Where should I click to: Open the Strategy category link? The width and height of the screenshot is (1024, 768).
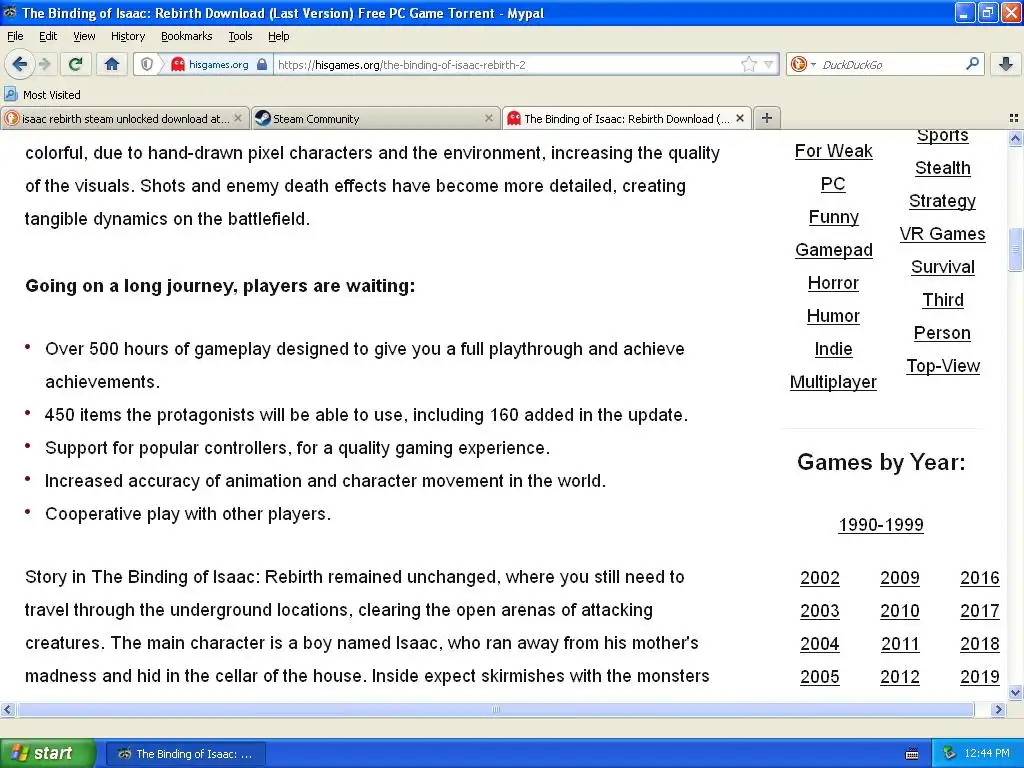[x=942, y=200]
